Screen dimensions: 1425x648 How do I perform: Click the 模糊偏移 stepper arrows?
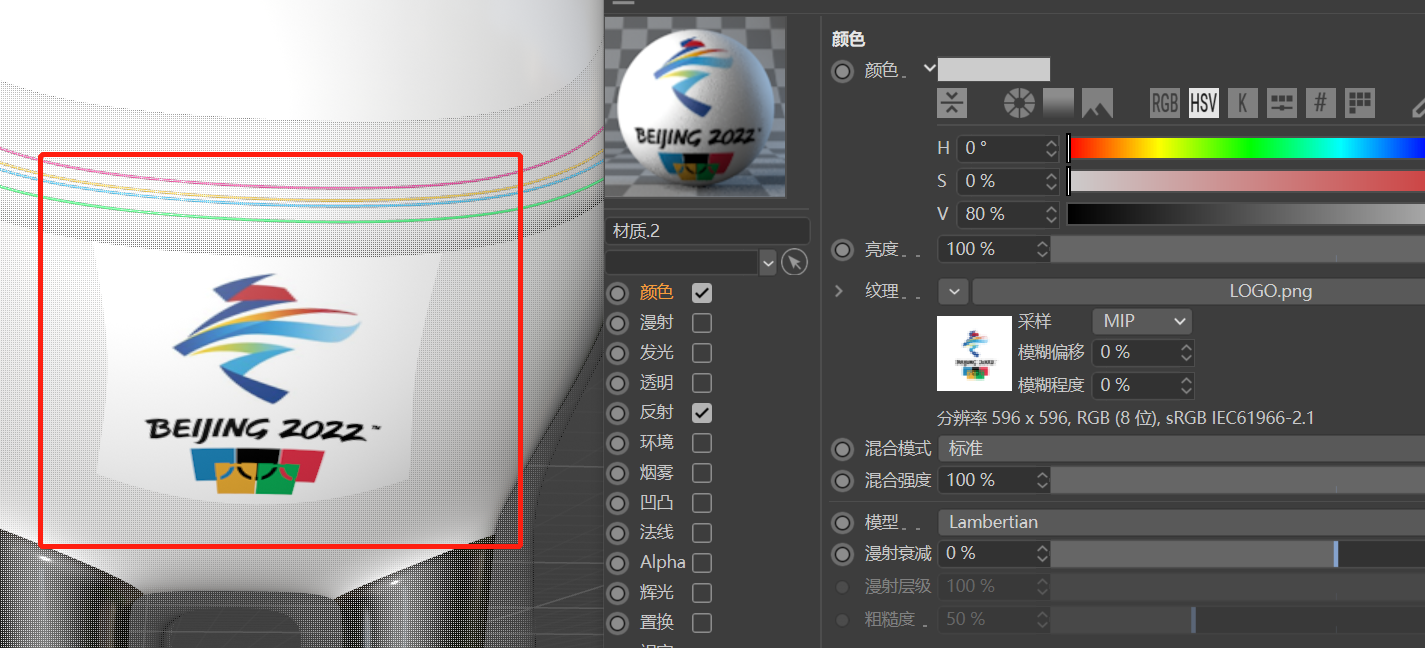1186,352
